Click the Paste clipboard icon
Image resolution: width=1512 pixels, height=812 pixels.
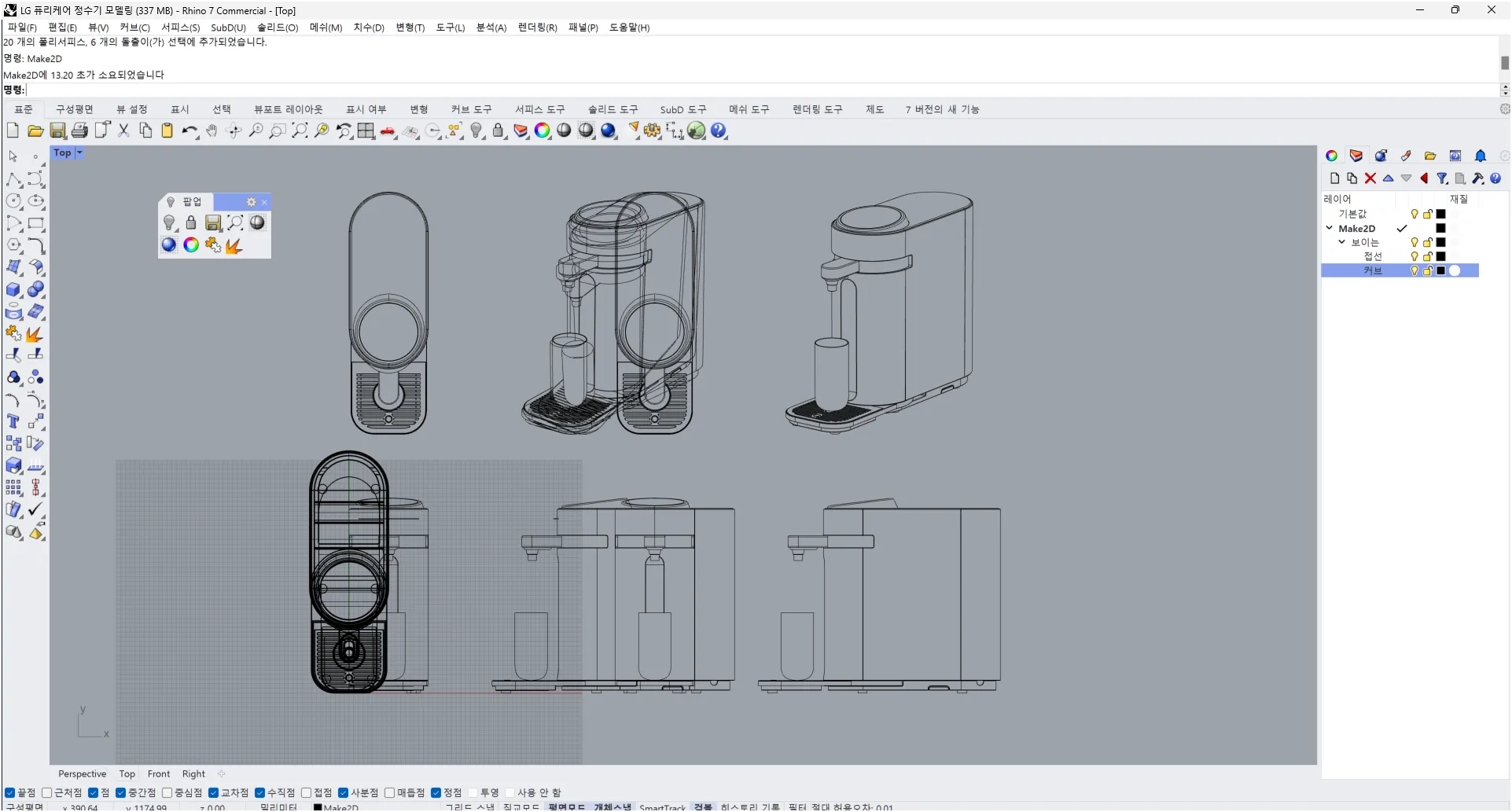[167, 131]
